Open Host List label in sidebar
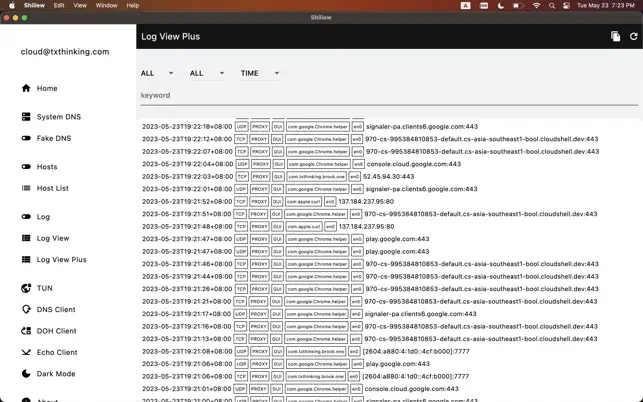 coord(52,188)
